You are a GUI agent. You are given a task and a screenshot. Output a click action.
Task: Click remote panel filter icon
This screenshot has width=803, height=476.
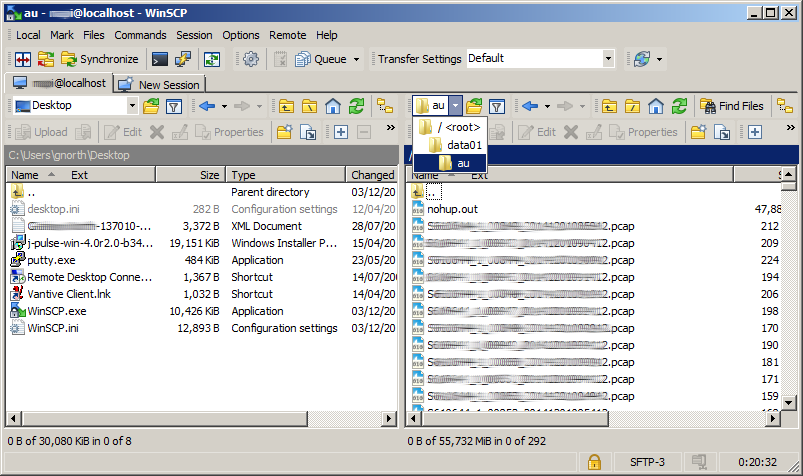coord(497,107)
